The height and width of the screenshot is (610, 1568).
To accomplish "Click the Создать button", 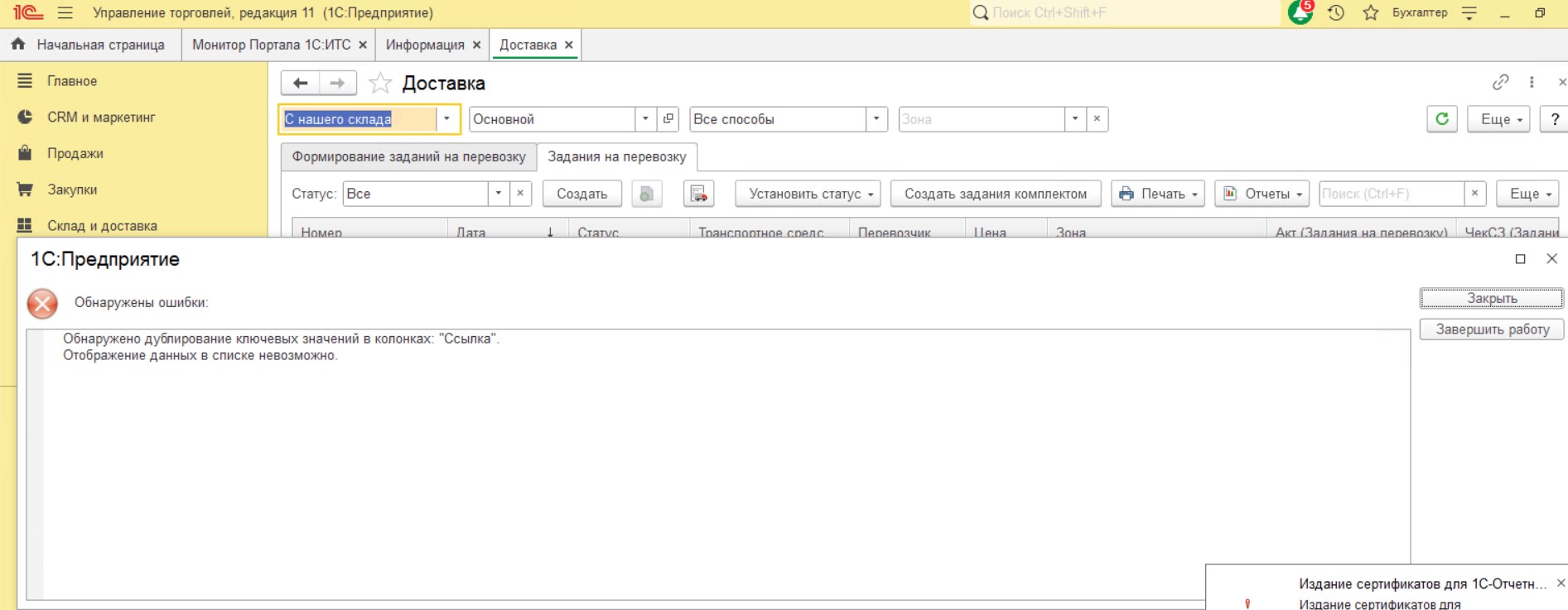I will coord(581,194).
